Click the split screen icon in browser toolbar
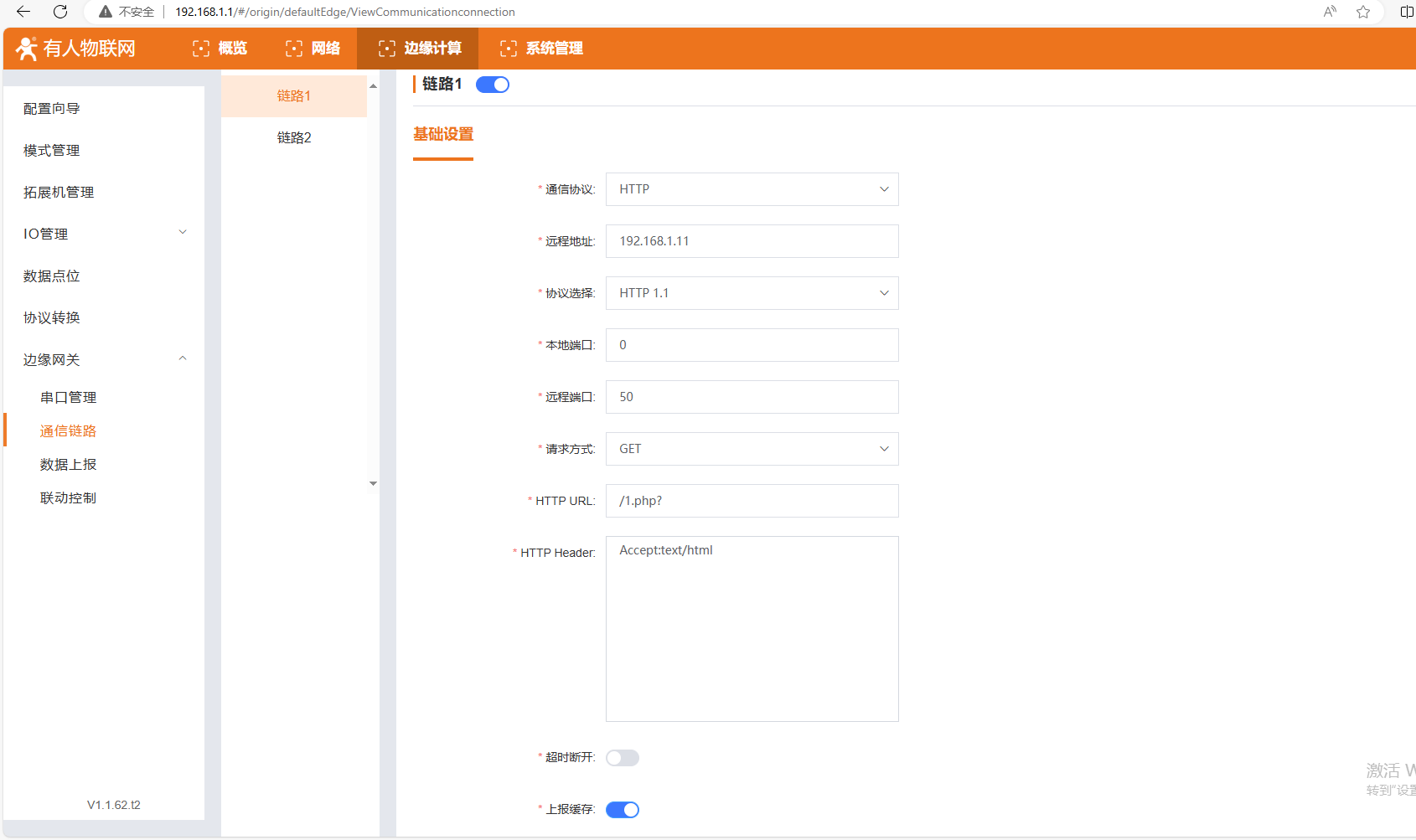 point(1406,12)
